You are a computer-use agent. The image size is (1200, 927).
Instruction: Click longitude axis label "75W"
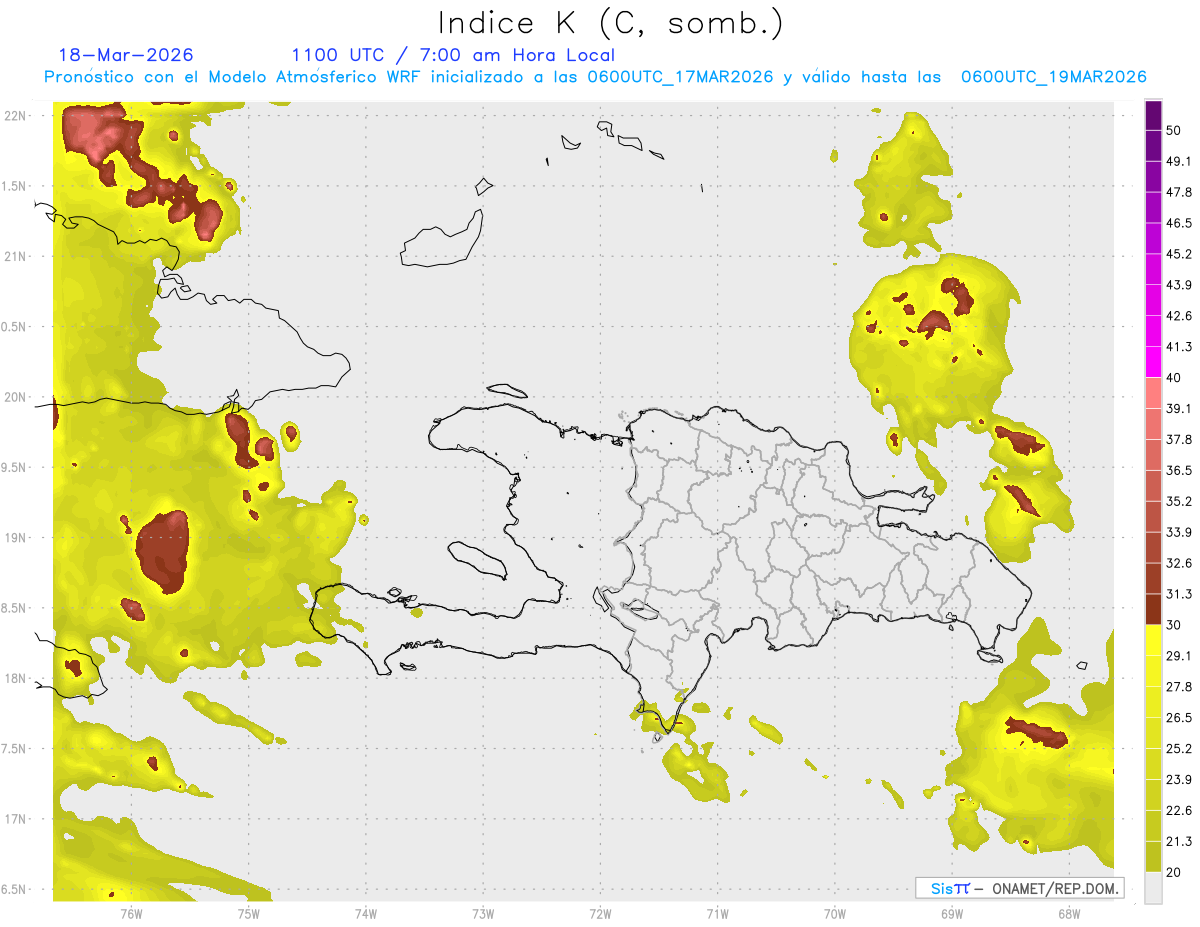249,913
